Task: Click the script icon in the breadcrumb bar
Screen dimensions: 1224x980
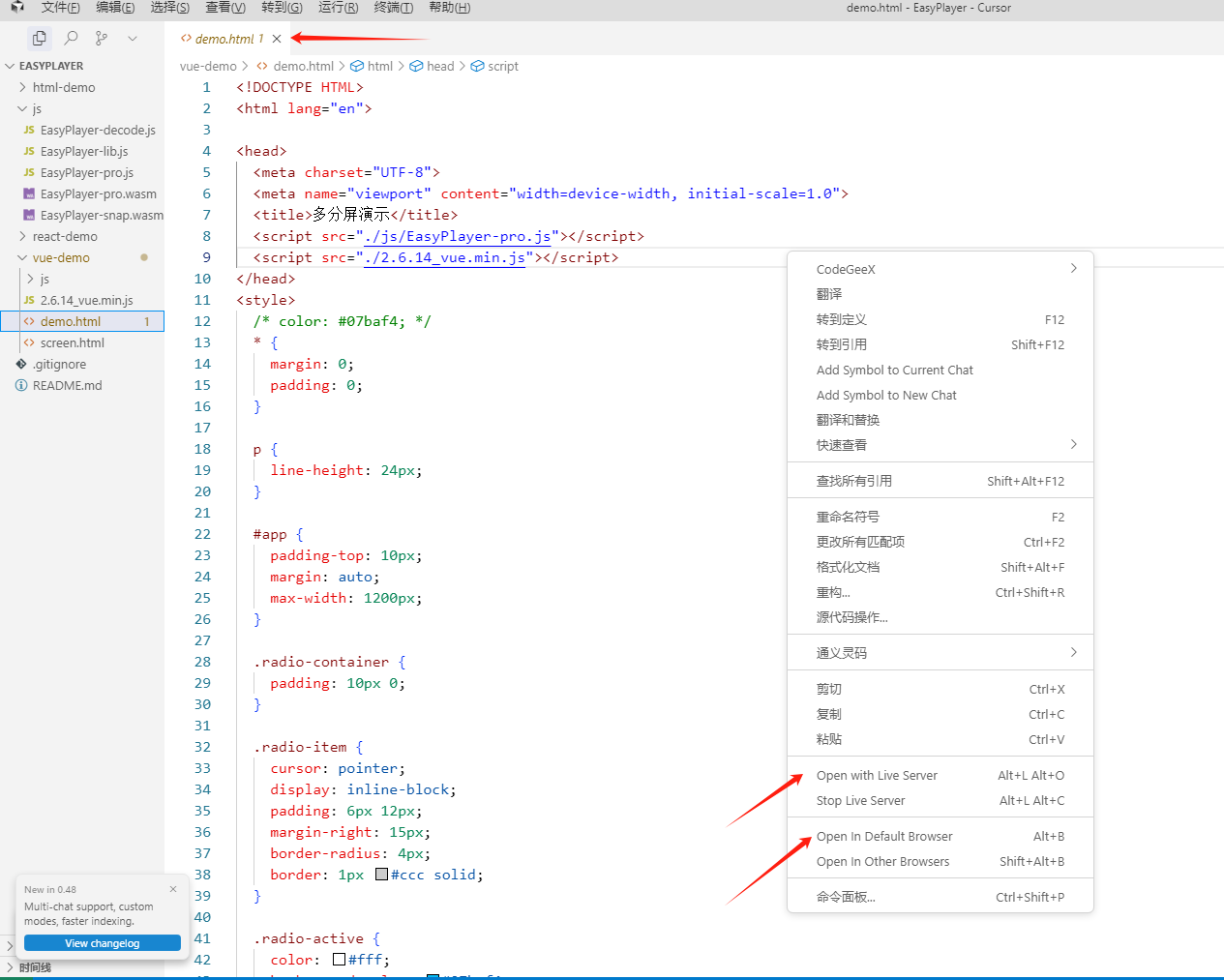Action: 476,66
